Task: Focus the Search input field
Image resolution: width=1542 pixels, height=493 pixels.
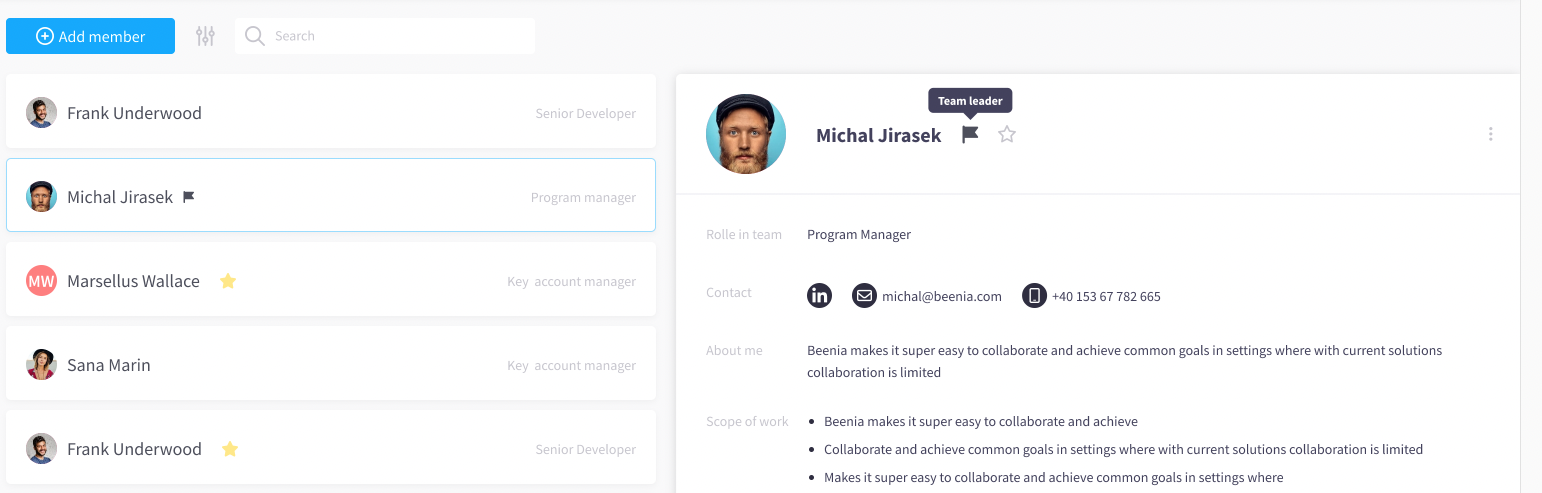Action: (x=400, y=36)
